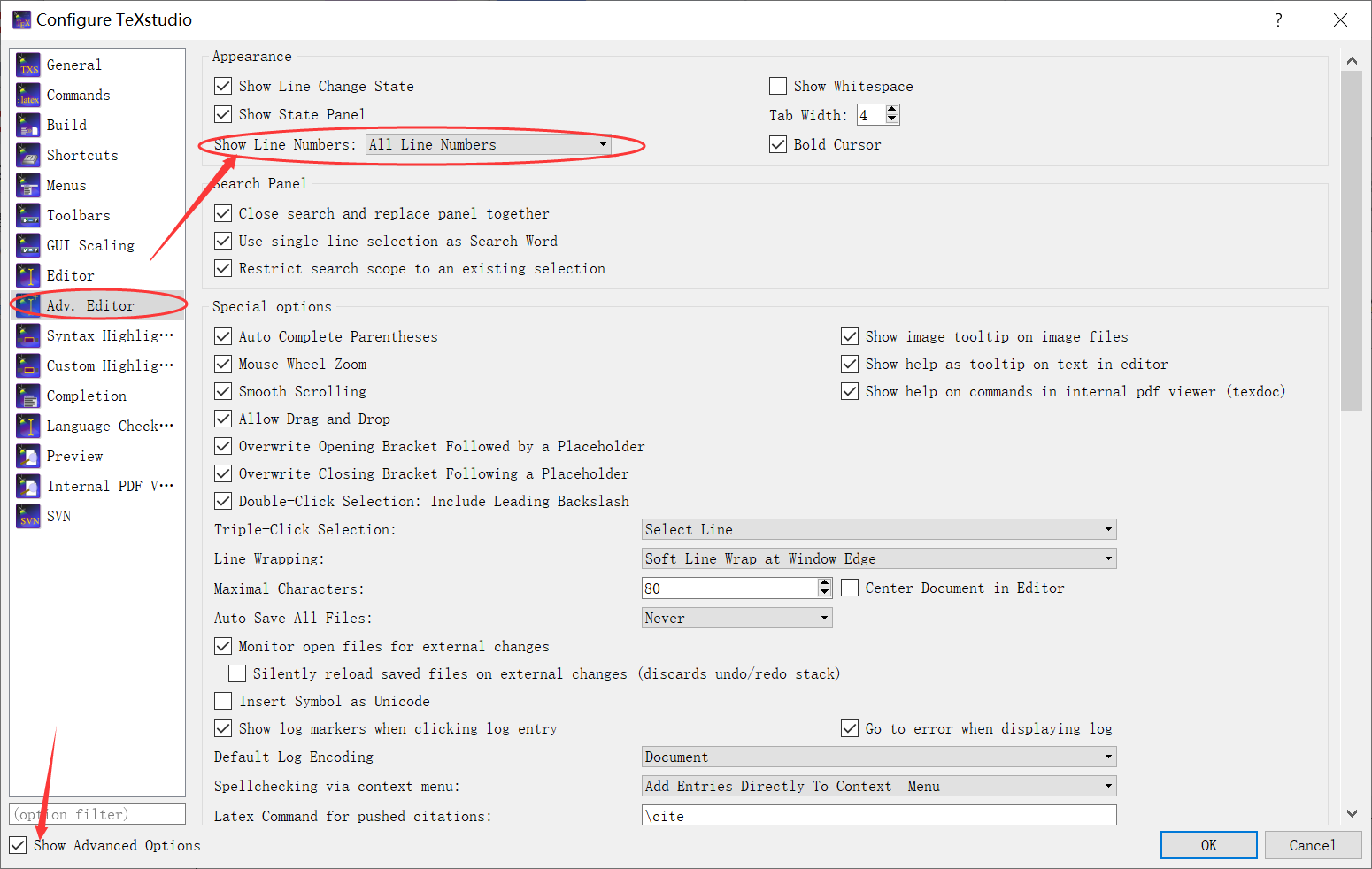Click the Editor category icon
Screen dimensions: 1372x869
(28, 275)
